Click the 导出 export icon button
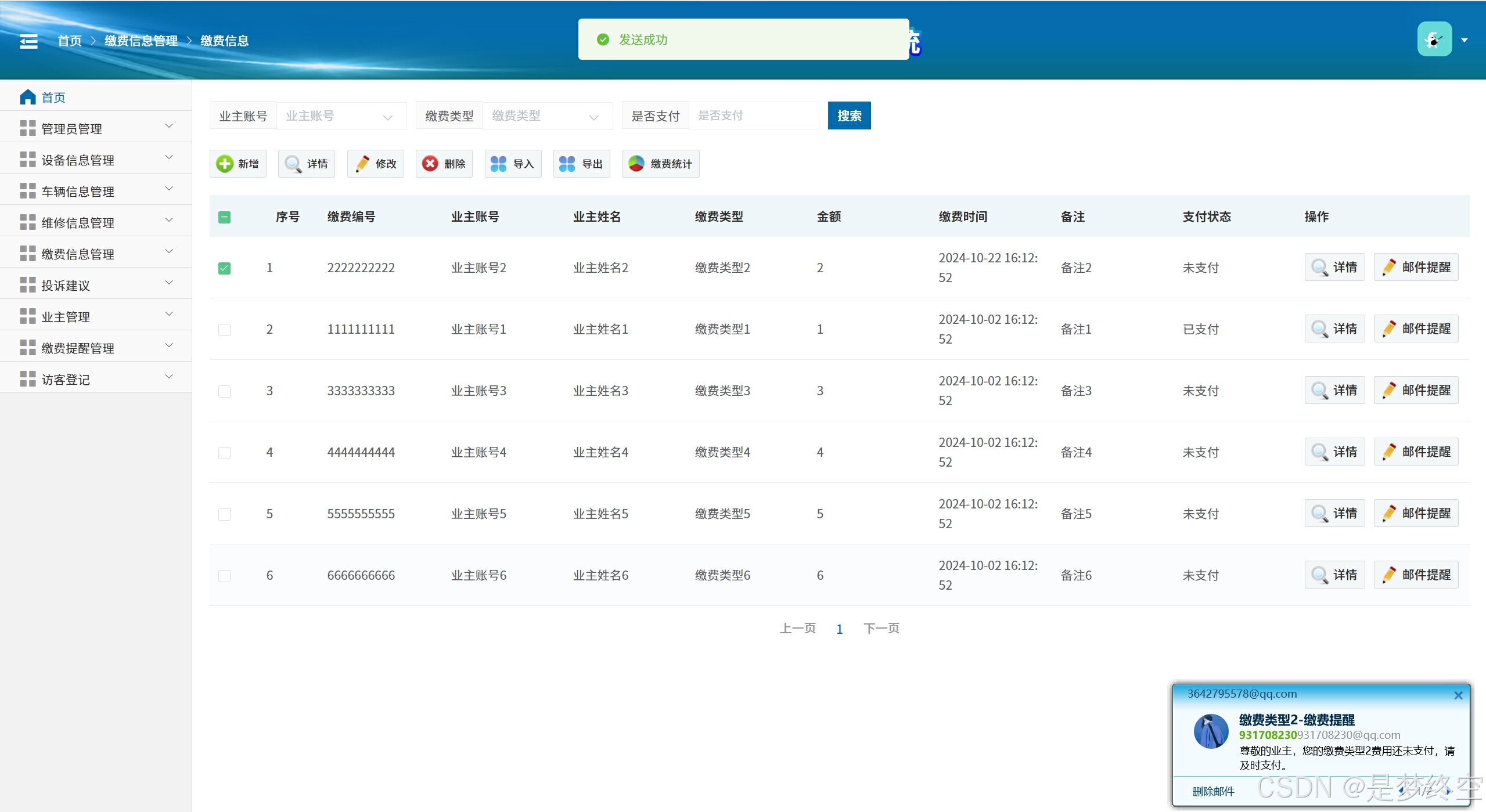This screenshot has width=1486, height=812. click(582, 164)
